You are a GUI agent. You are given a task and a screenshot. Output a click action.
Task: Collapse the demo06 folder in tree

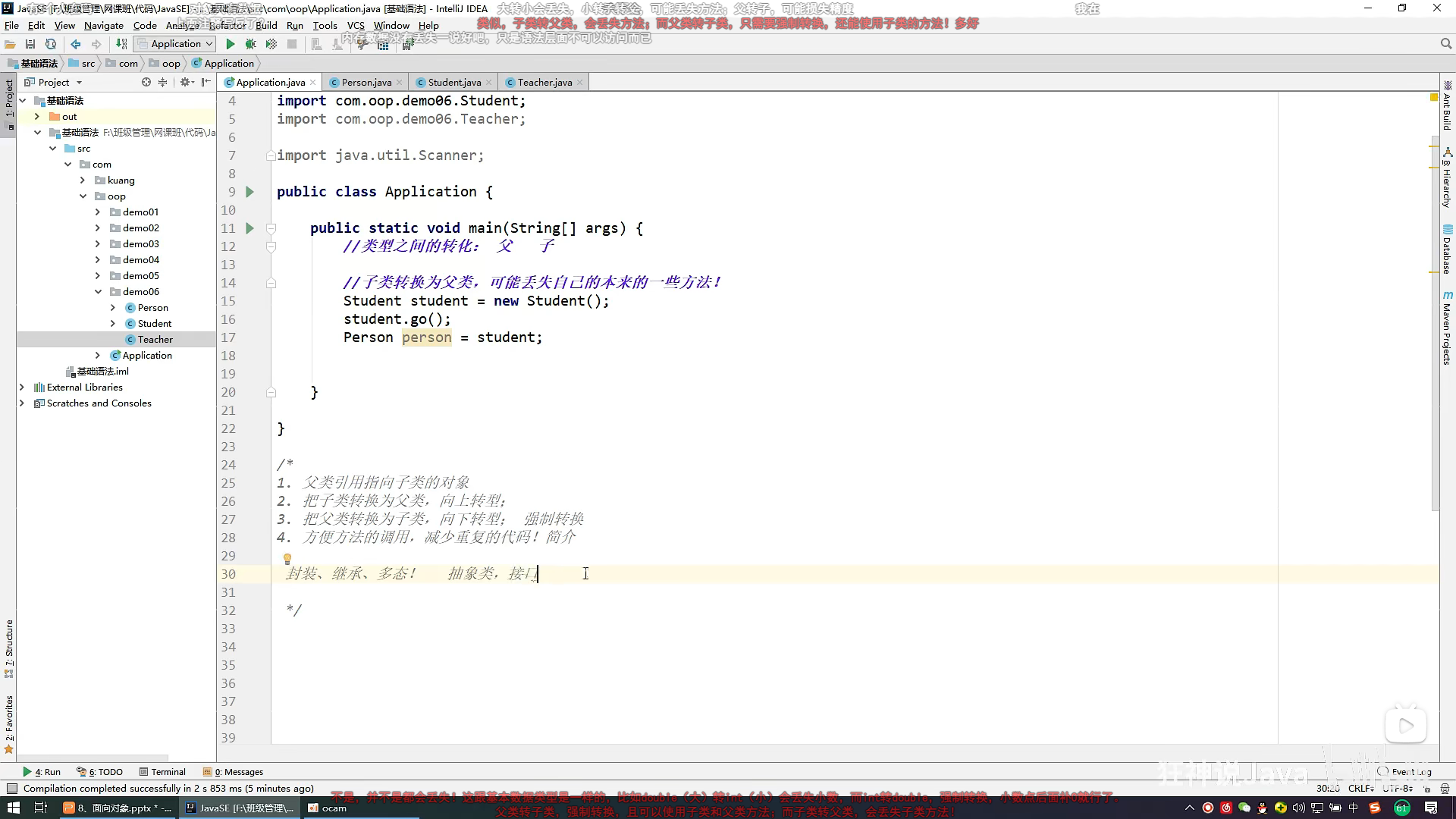(98, 292)
